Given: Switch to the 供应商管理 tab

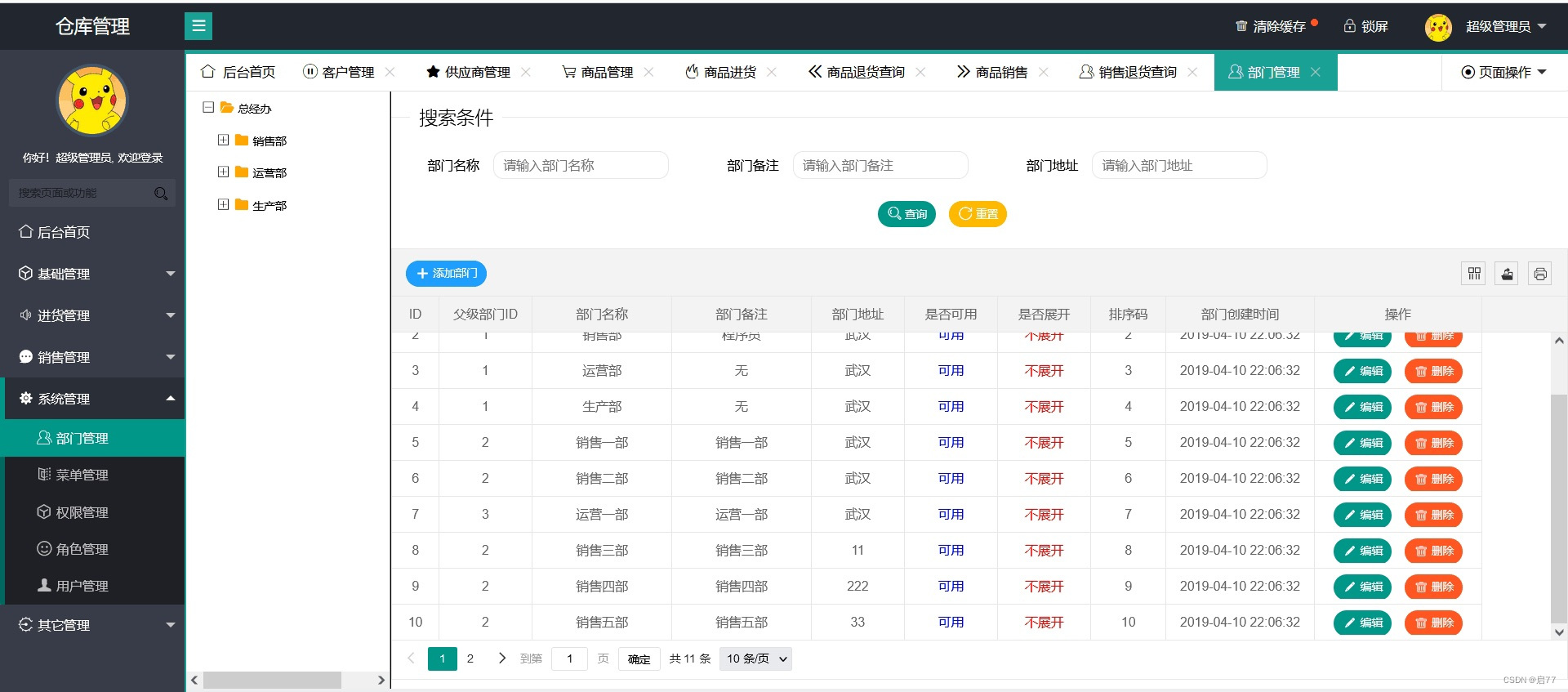Looking at the screenshot, I should [468, 72].
